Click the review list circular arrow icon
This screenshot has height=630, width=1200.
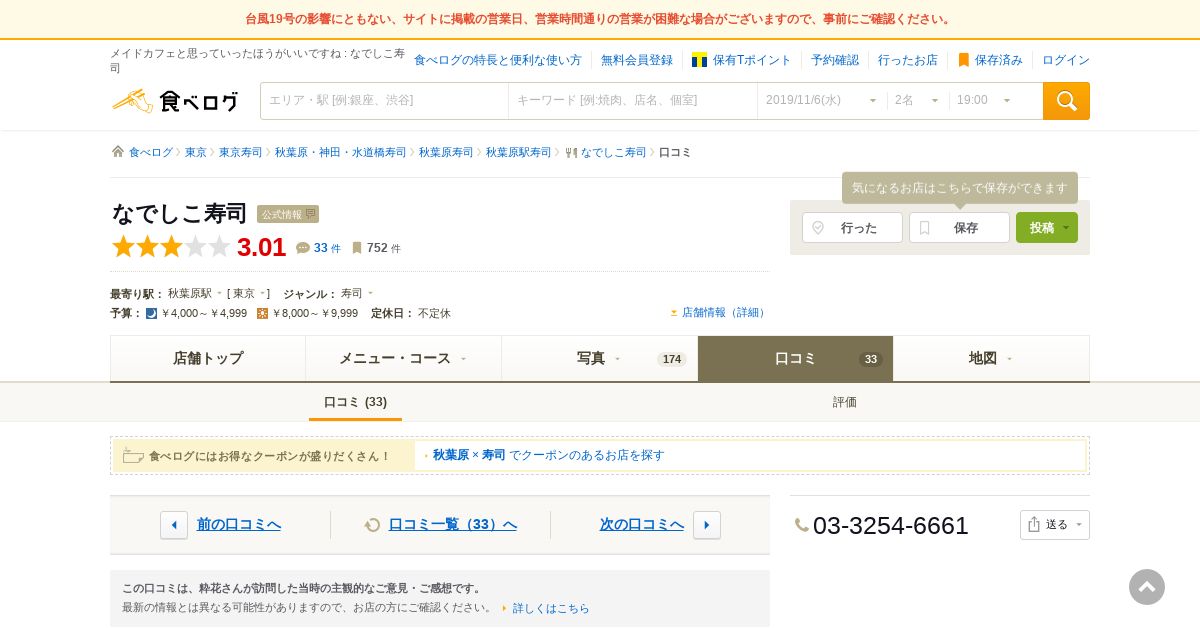coord(373,525)
